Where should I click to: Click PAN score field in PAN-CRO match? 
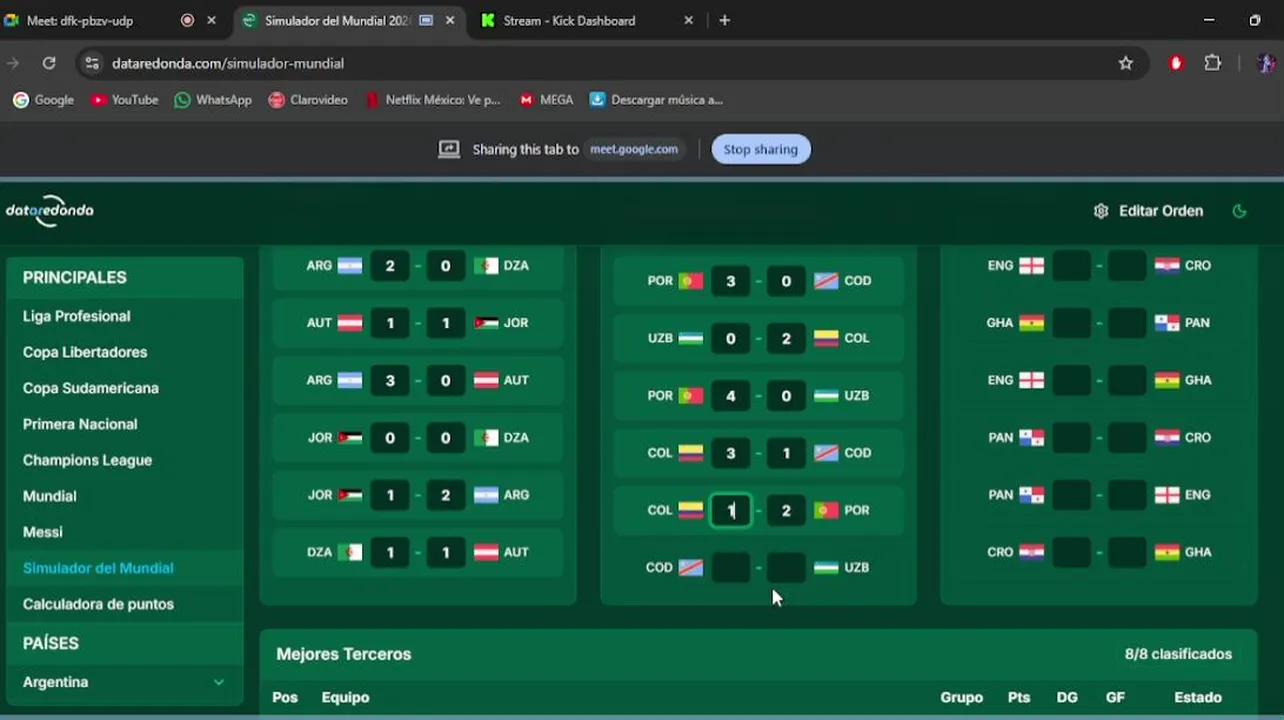point(1071,437)
